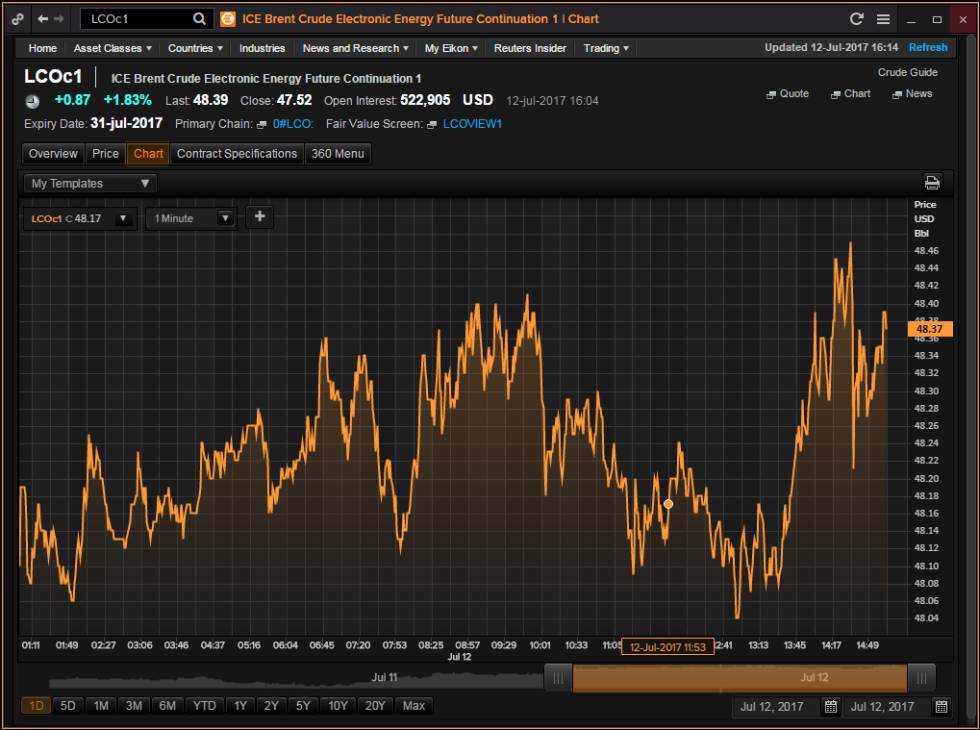The width and height of the screenshot is (980, 730).
Task: Select the Chart tab
Action: (x=148, y=154)
